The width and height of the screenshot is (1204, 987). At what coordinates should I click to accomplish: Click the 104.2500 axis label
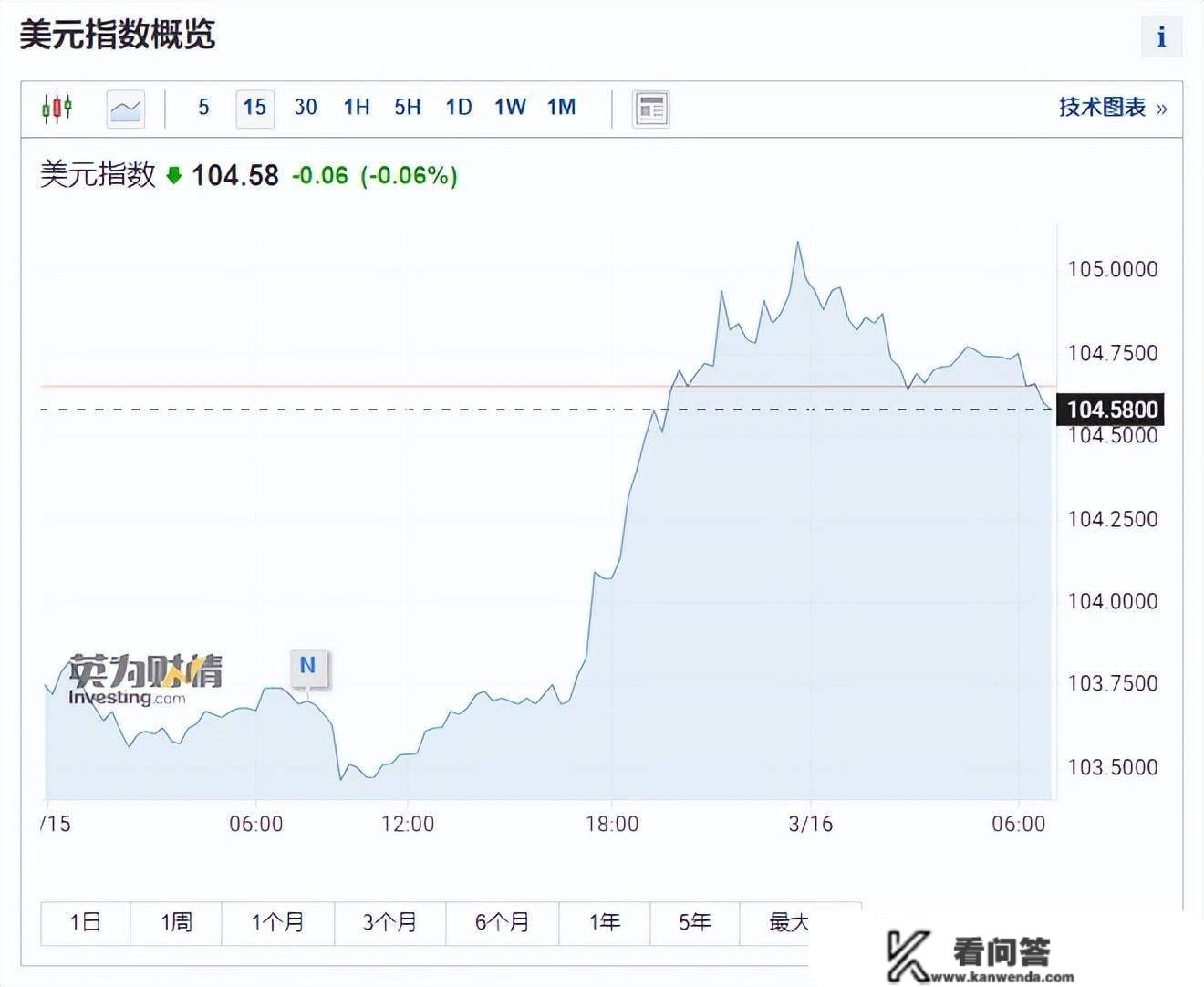[1112, 519]
